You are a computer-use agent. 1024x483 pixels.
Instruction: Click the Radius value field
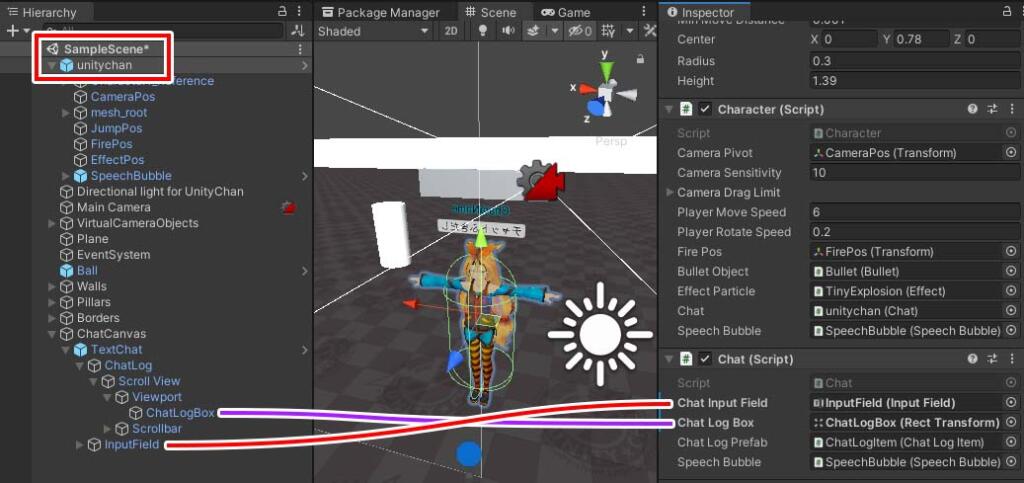click(914, 61)
